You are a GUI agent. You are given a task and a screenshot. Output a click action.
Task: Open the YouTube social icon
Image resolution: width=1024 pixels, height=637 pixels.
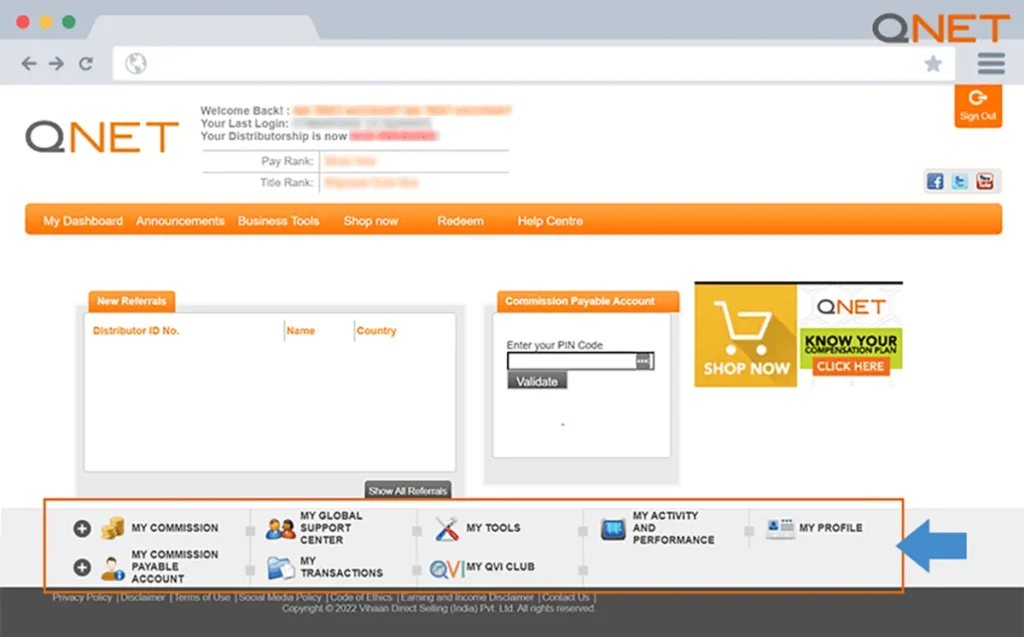click(x=985, y=181)
